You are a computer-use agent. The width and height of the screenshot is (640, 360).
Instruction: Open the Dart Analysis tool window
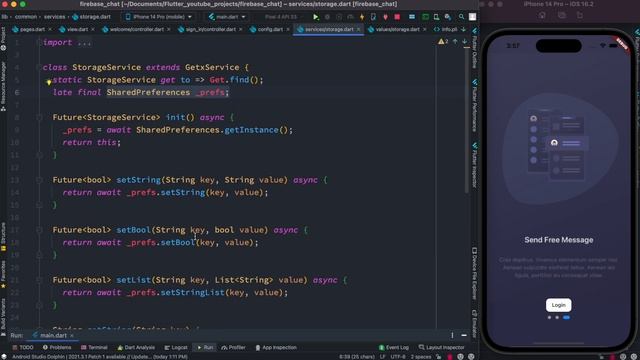tap(136, 347)
